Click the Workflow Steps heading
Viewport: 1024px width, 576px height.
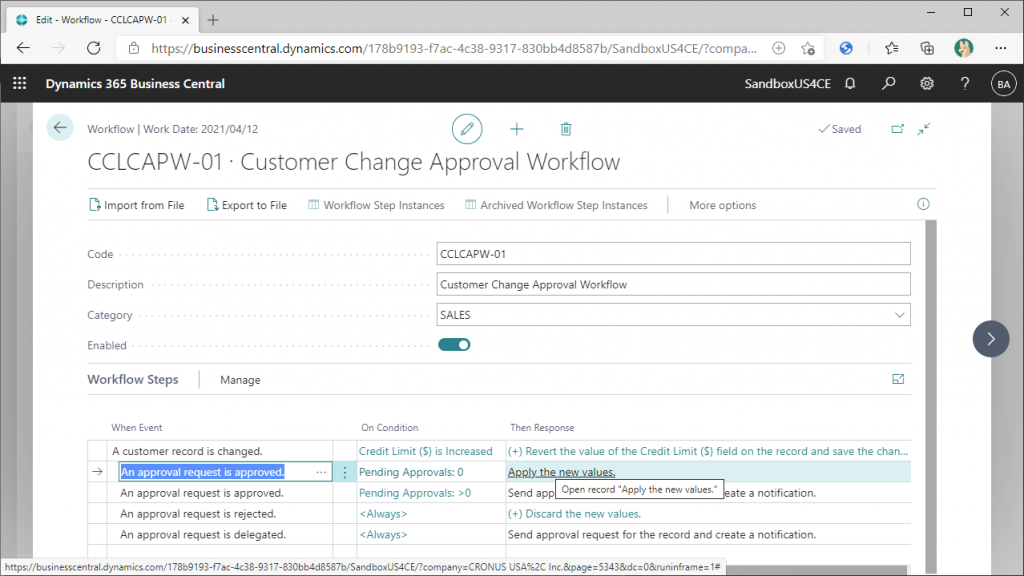[133, 379]
